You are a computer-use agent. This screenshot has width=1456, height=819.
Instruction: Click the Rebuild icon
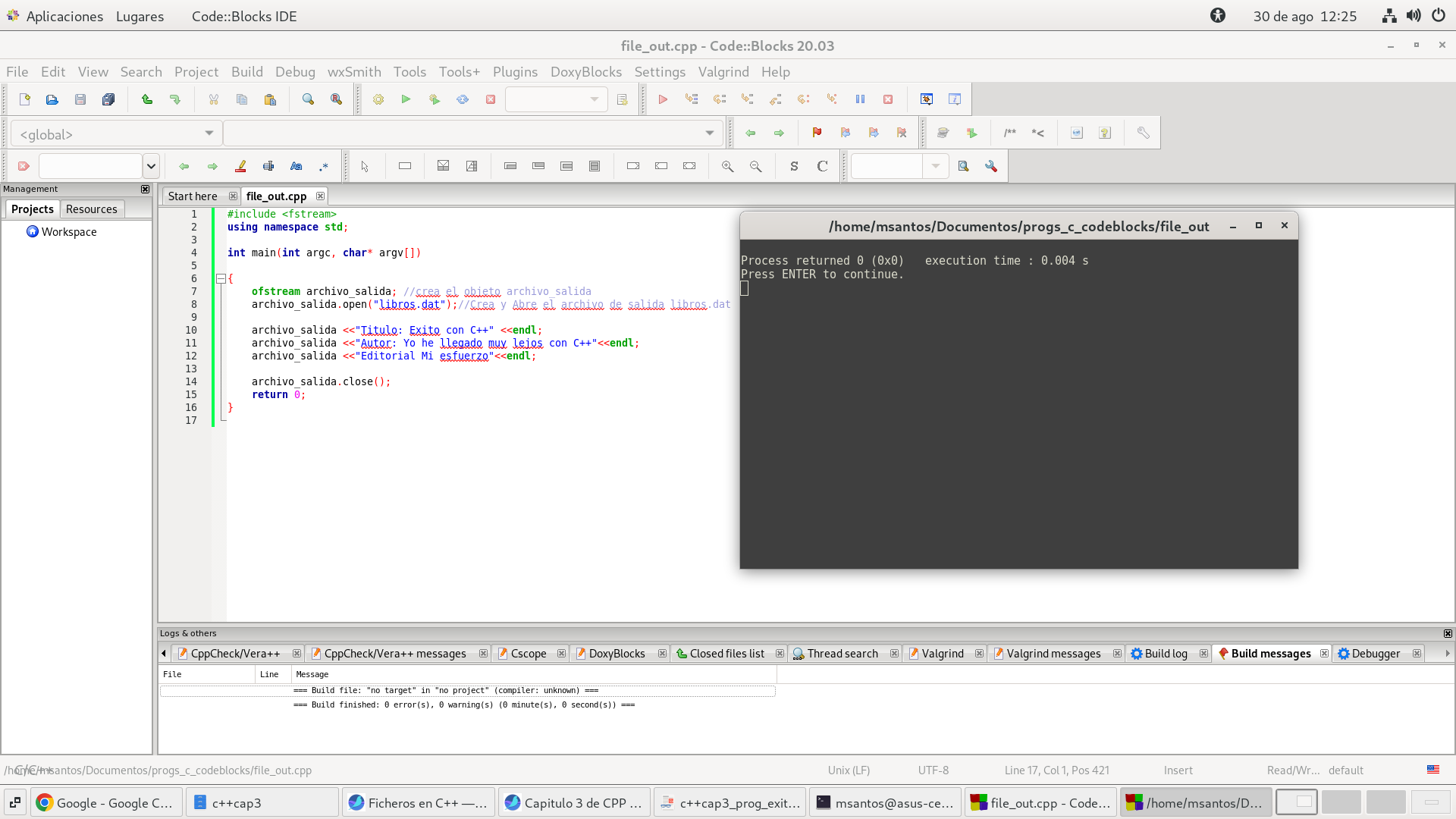(462, 99)
